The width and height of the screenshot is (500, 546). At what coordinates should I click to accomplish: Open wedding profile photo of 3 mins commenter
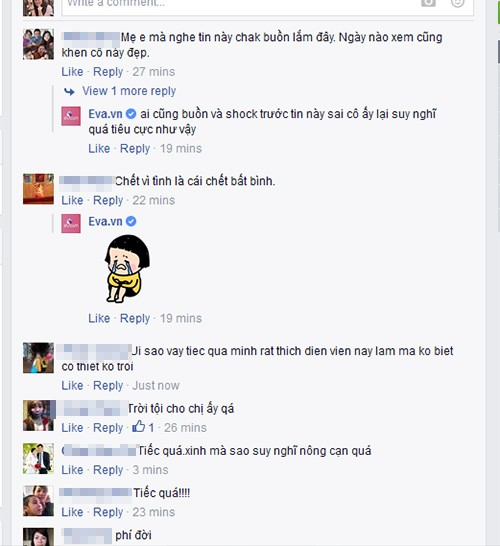(38, 458)
